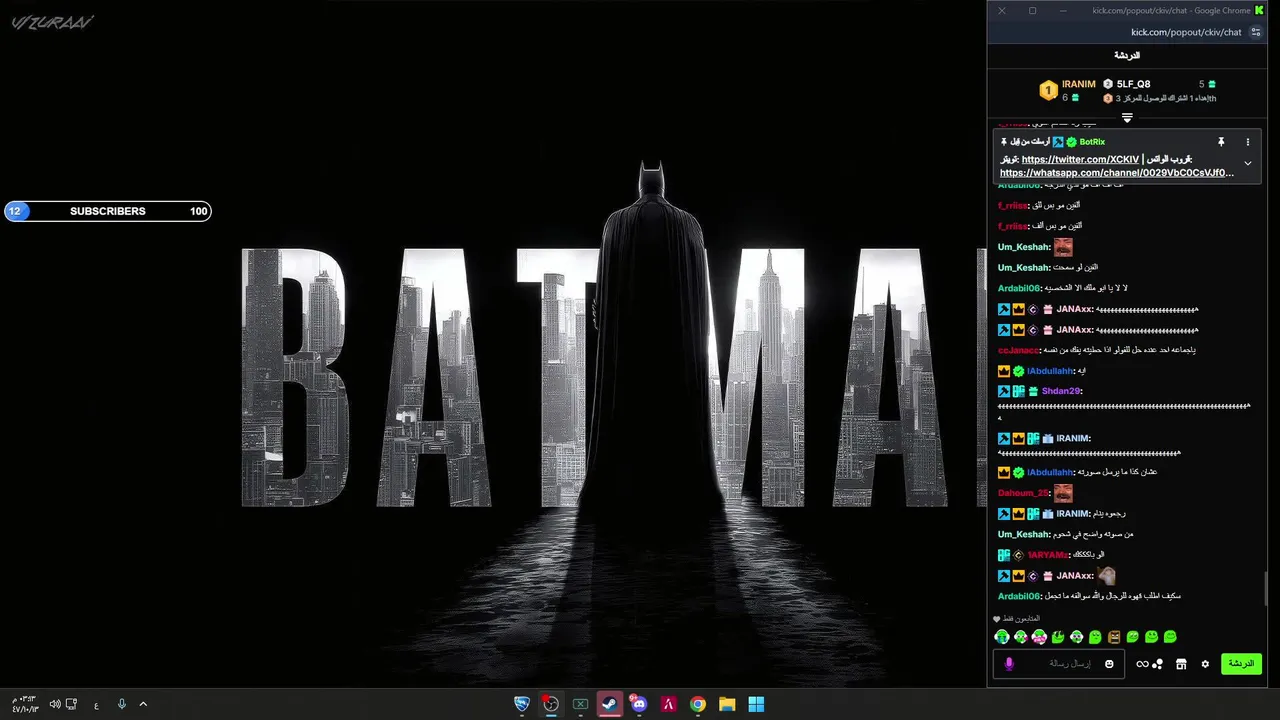The image size is (1280, 720).
Task: Open Google Chrome from the taskbar
Action: pos(698,704)
